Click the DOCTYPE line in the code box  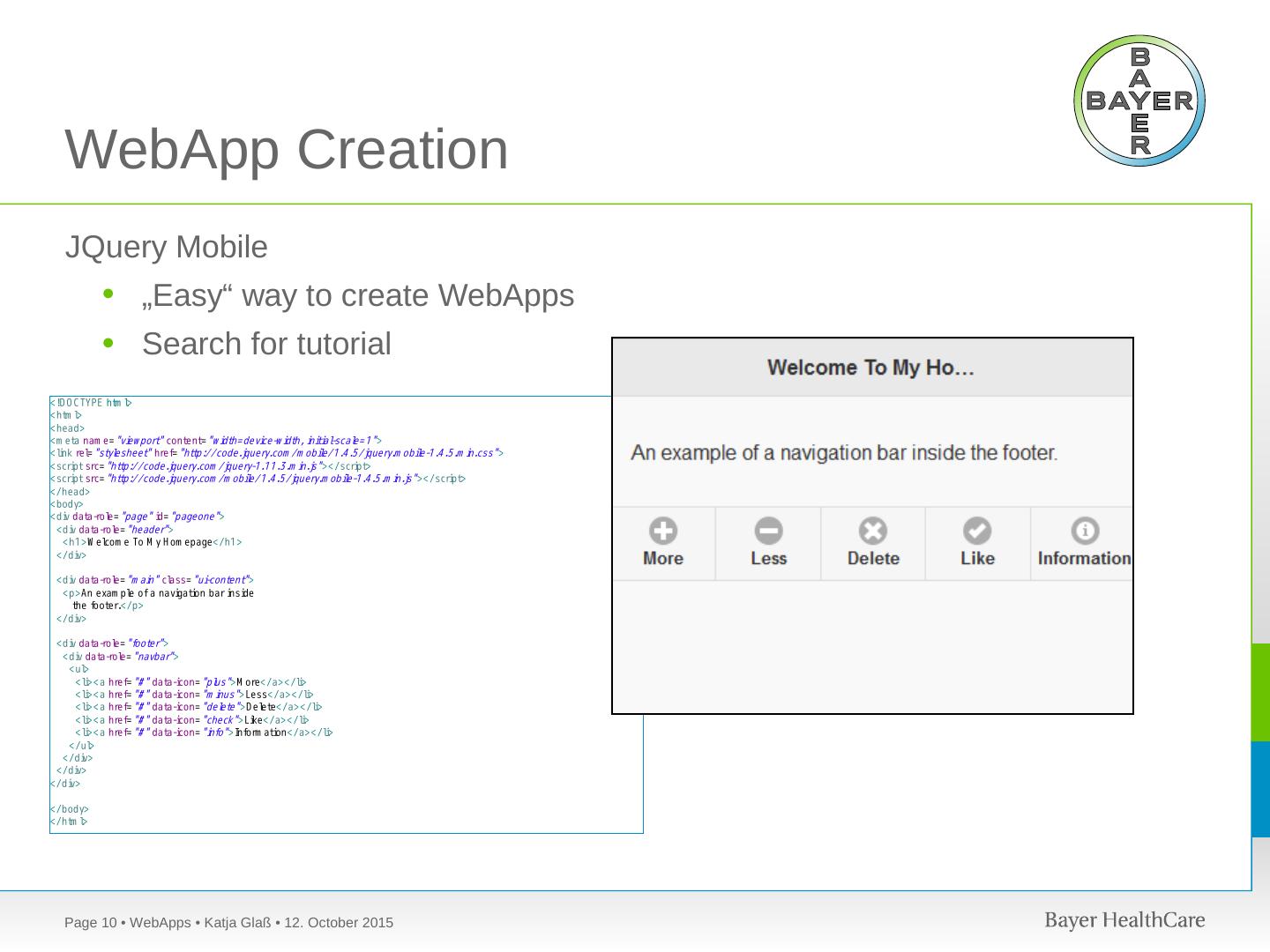92,403
